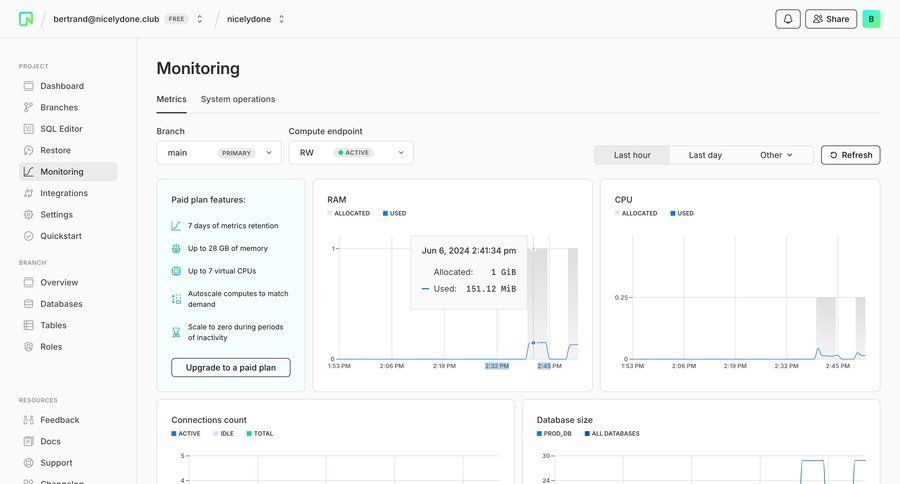Click the virtual CPUs icon

pyautogui.click(x=176, y=271)
